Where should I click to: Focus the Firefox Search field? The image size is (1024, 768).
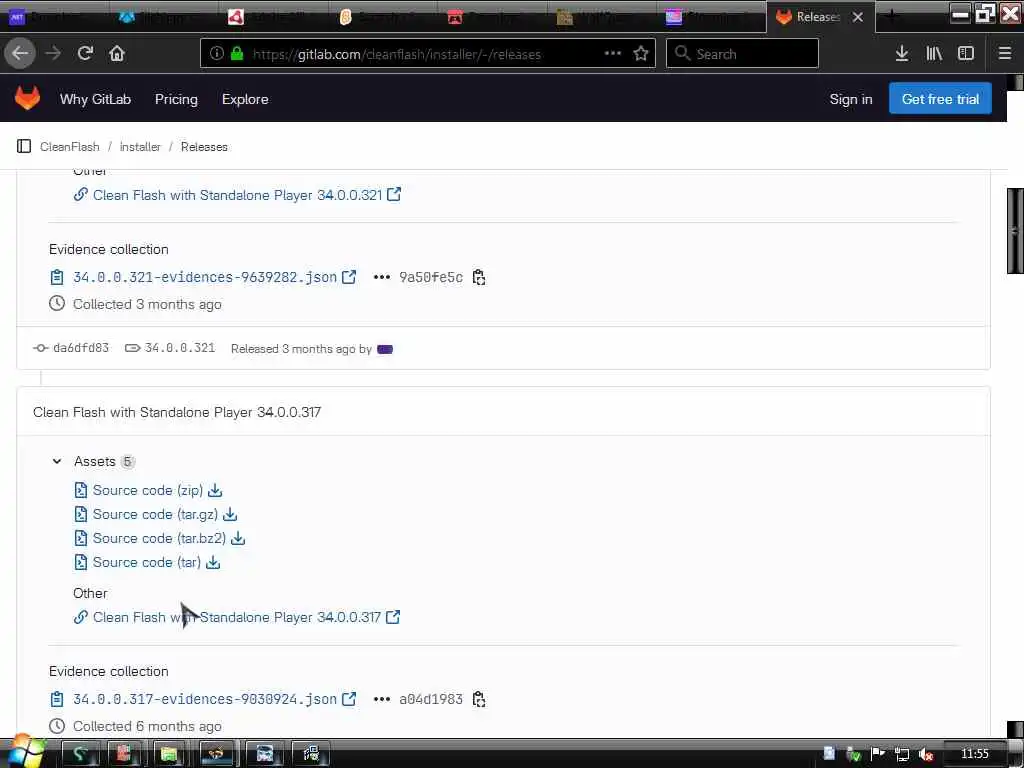[742, 54]
